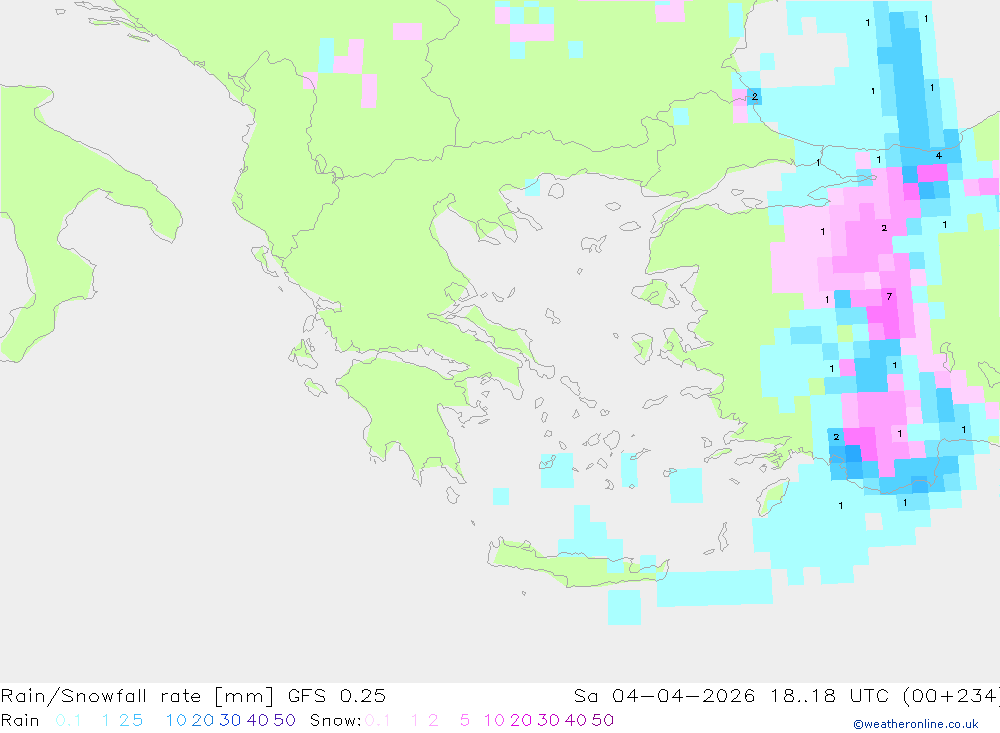Viewport: 1000px width, 733px height.
Task: Select the Rain legend value 50
Action: point(284,720)
